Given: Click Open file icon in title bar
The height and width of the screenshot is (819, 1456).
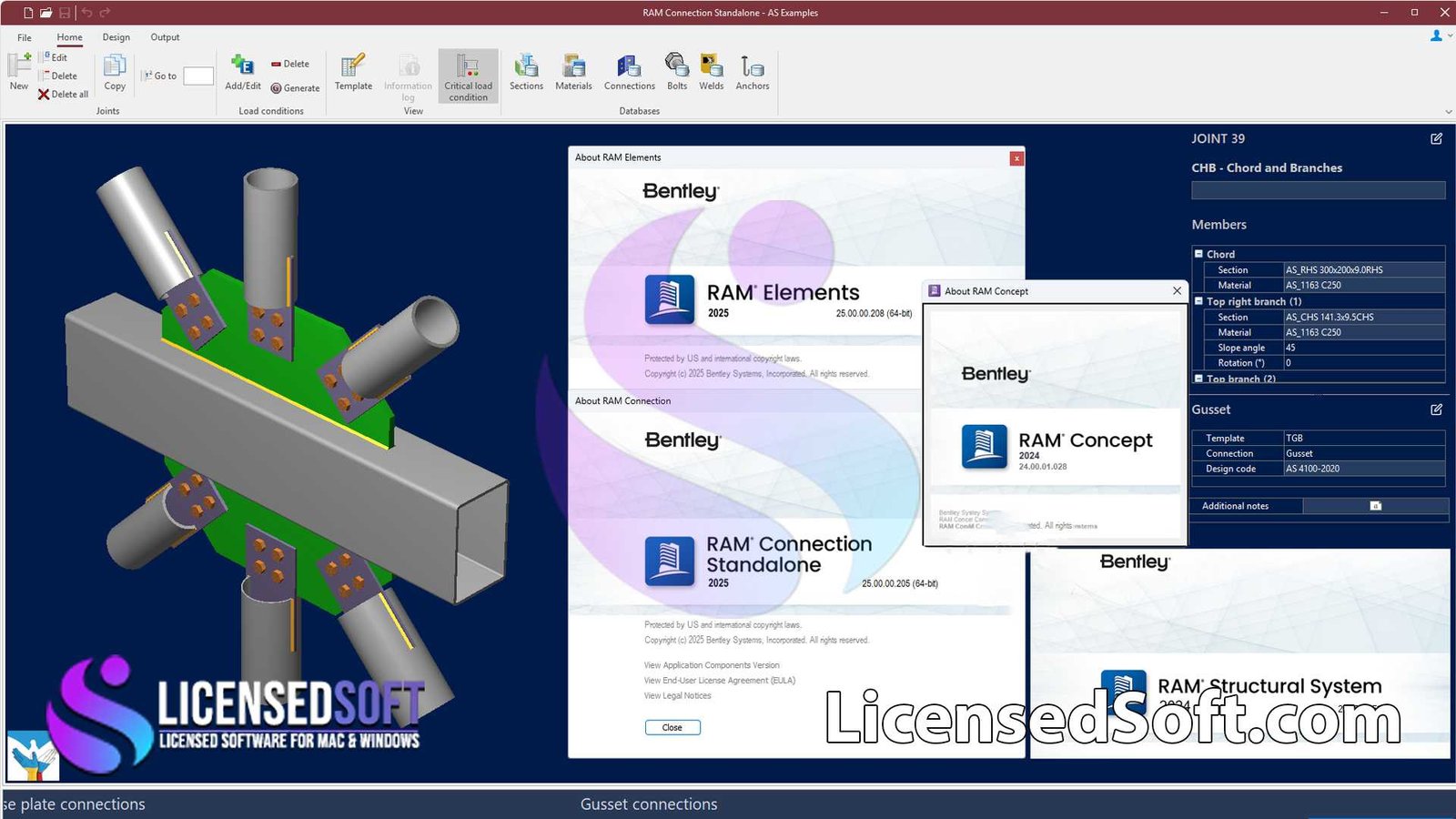Looking at the screenshot, I should pyautogui.click(x=45, y=13).
